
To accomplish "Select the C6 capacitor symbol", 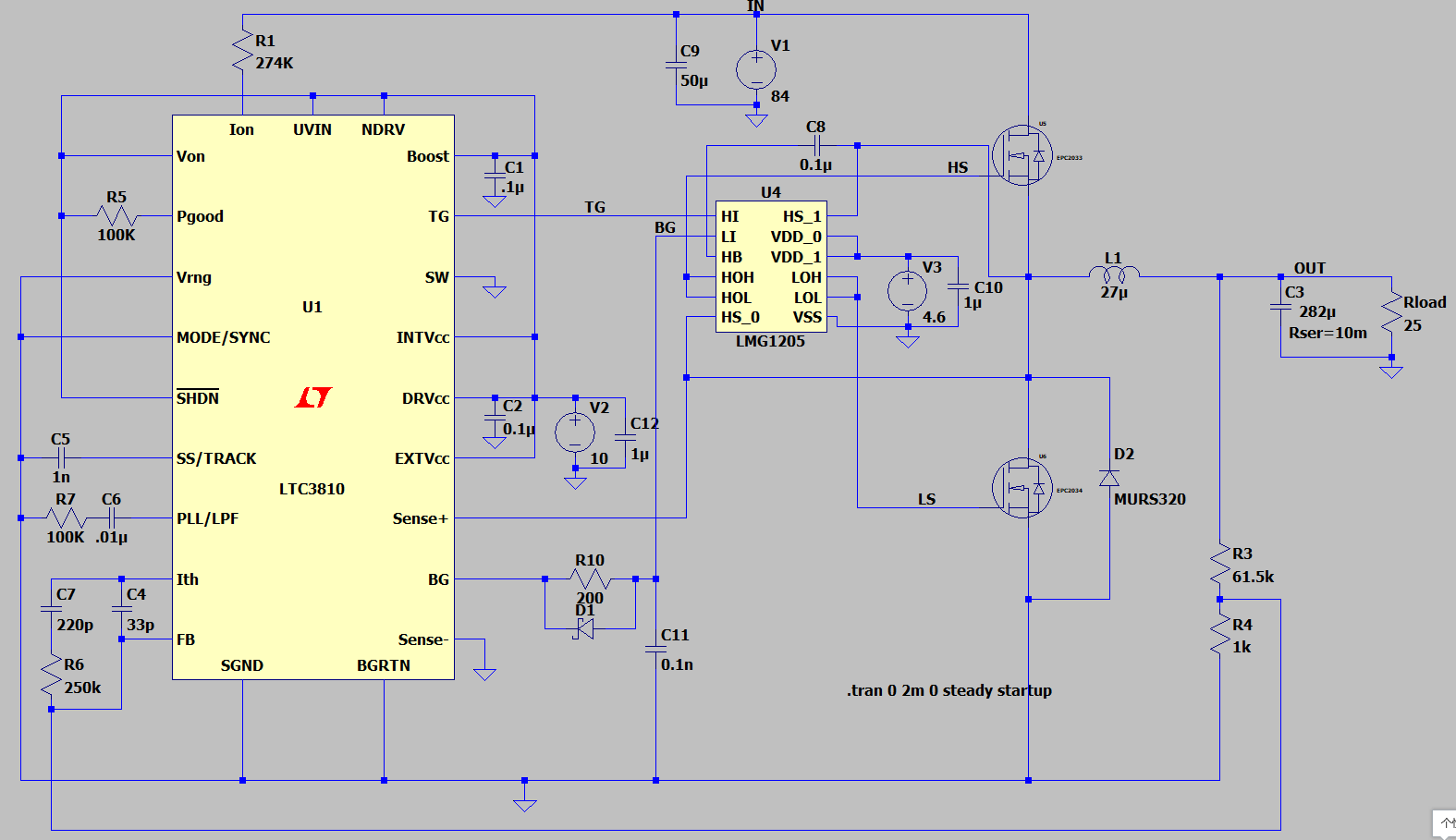I will coord(112,517).
